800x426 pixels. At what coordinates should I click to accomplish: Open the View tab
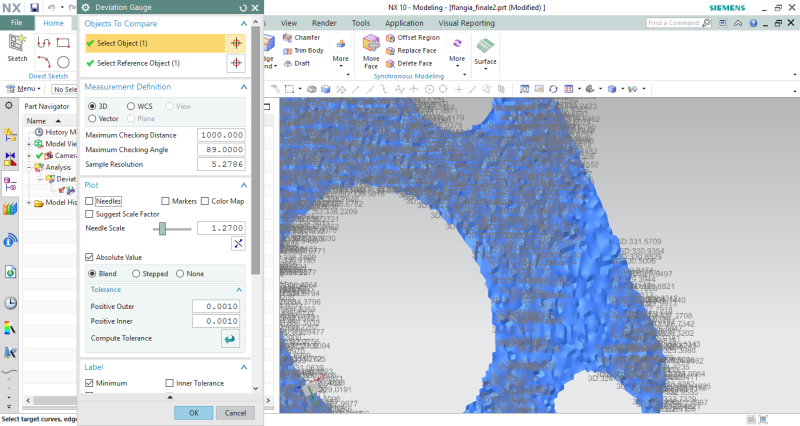(289, 23)
